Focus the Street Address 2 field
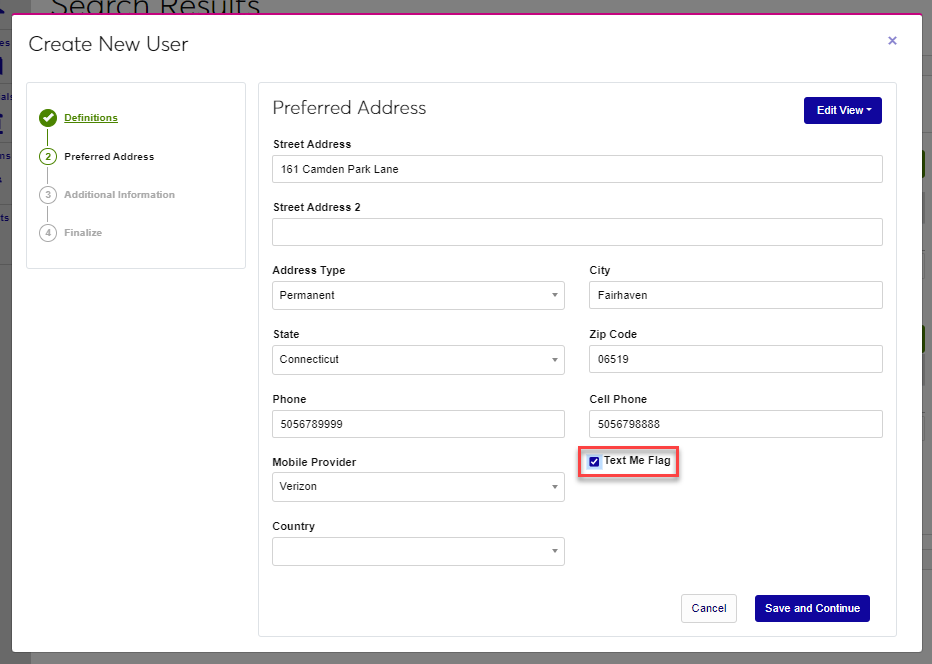This screenshot has width=932, height=664. 577,232
